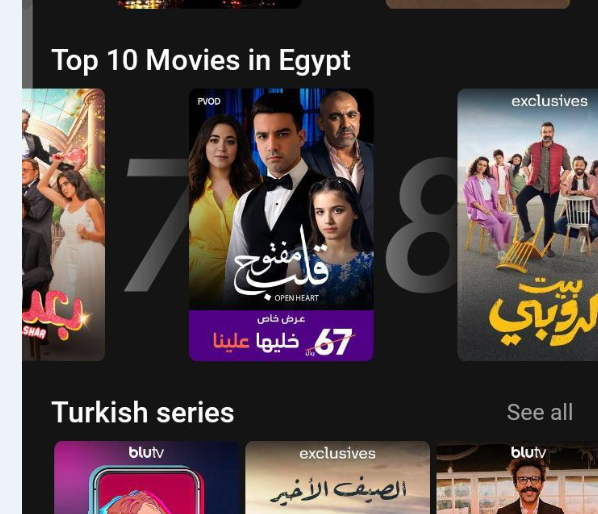This screenshot has width=598, height=514.
Task: Click the Top 10 Movies in Egypt heading
Action: click(x=201, y=60)
